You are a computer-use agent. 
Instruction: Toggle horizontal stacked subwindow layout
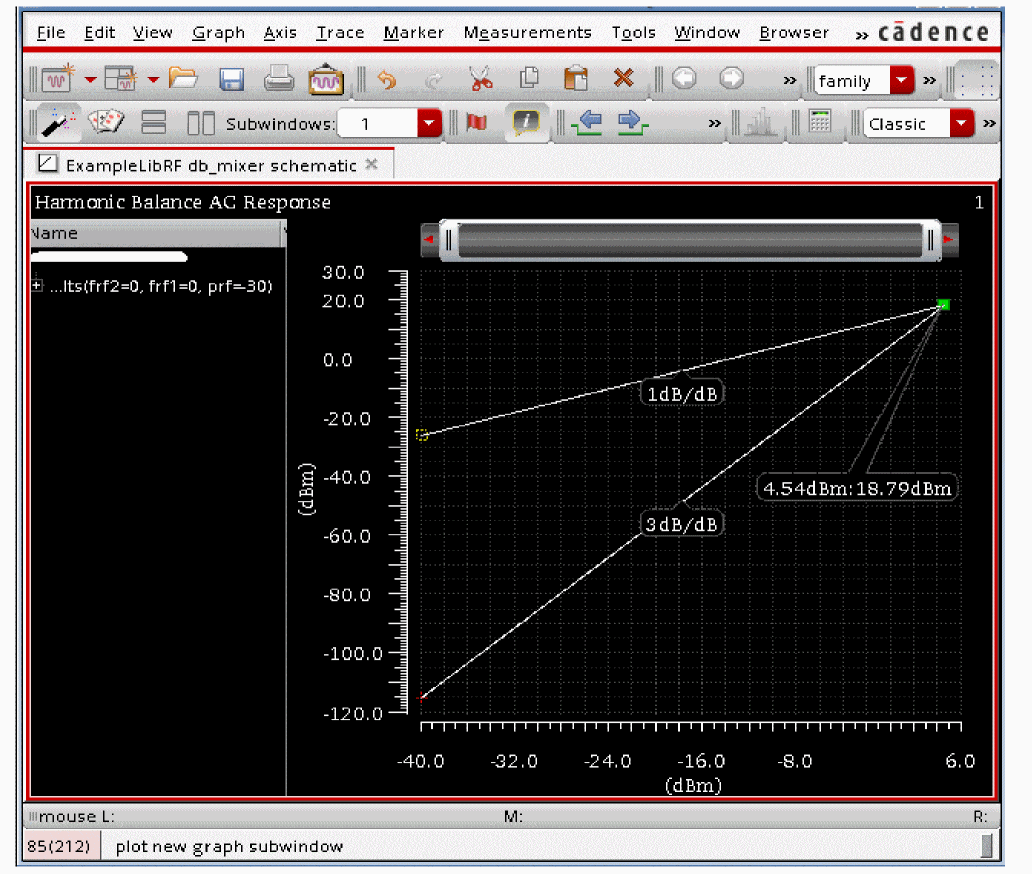(154, 123)
